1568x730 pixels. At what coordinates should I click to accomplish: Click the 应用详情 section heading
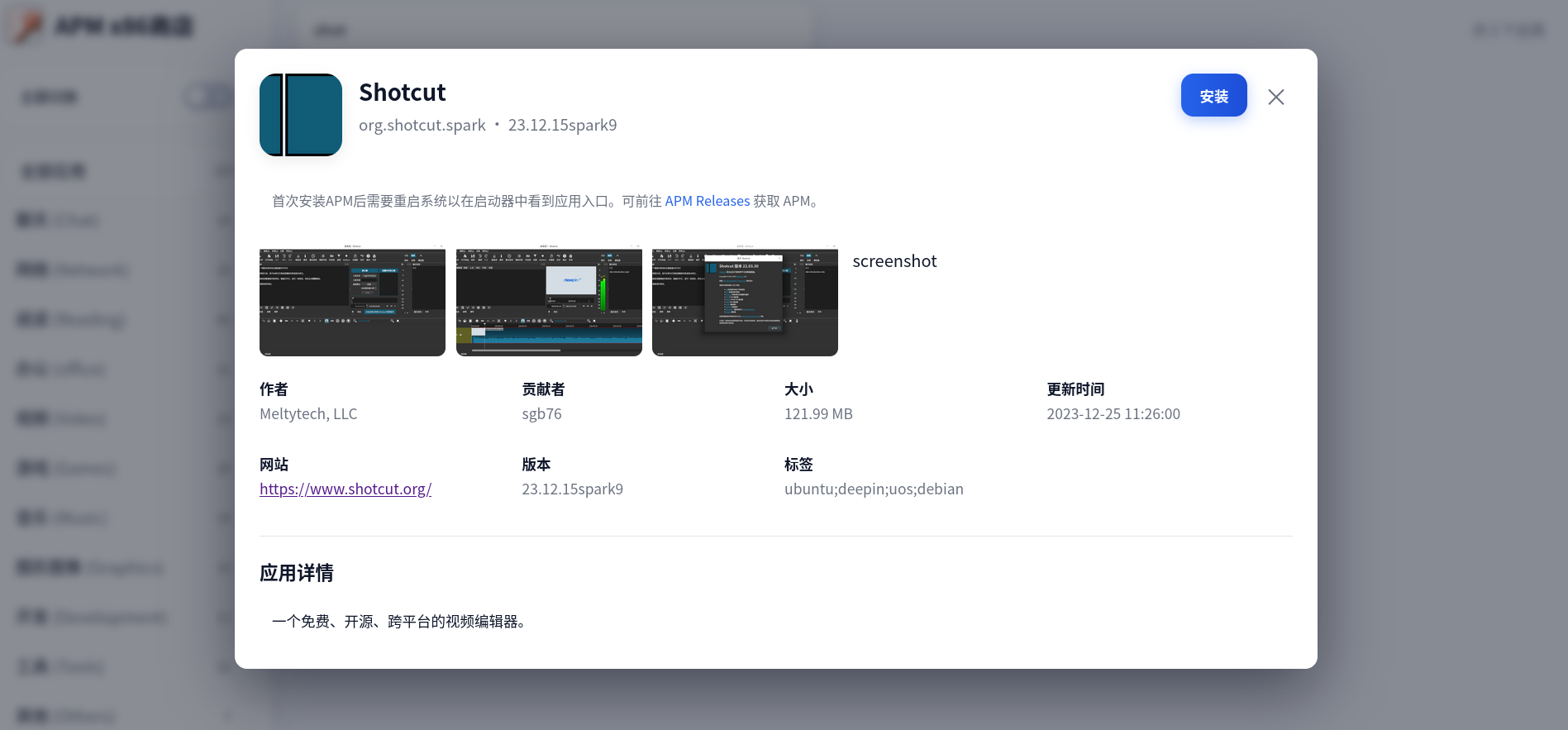[297, 573]
